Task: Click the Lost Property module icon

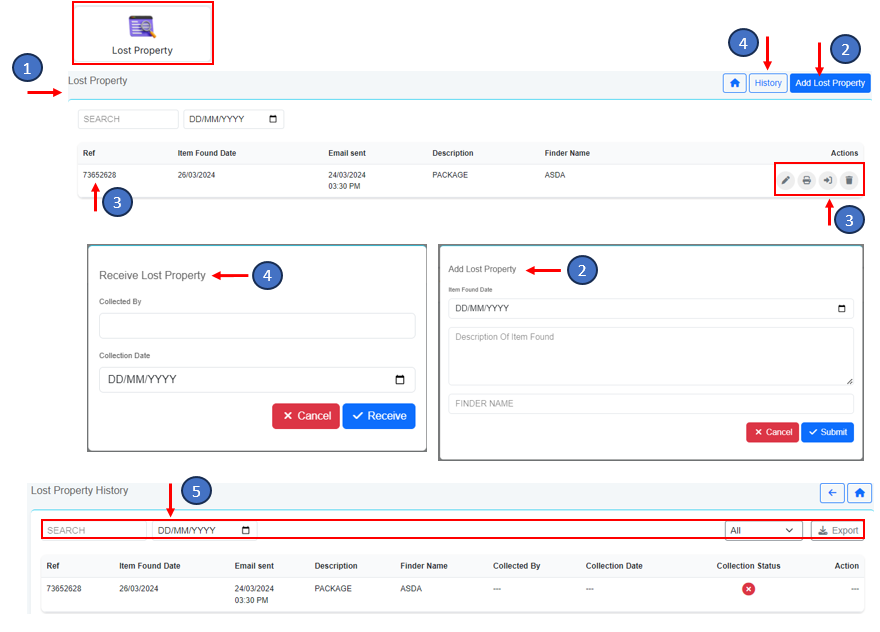Action: click(141, 28)
